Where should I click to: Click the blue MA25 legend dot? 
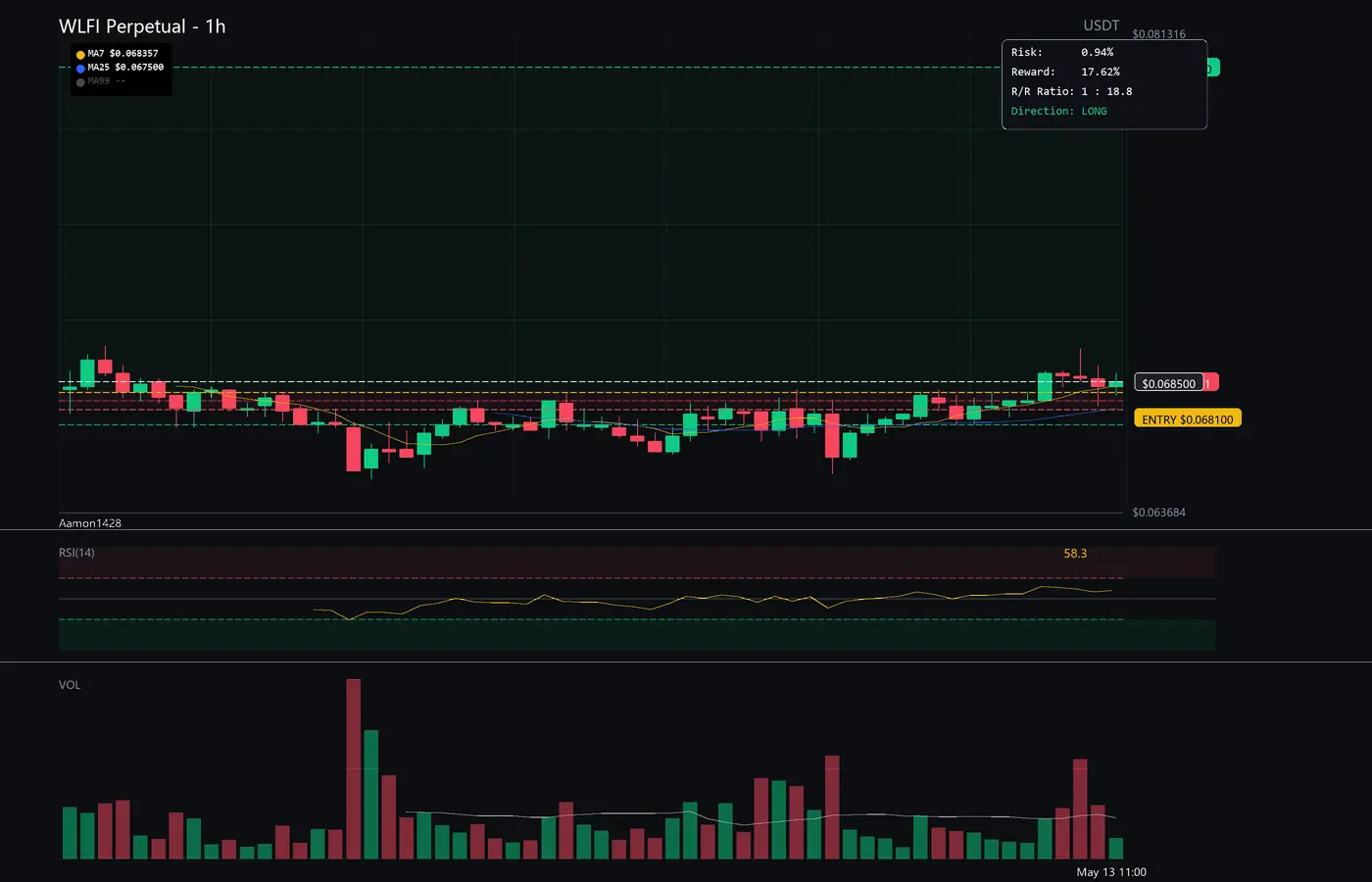point(80,69)
